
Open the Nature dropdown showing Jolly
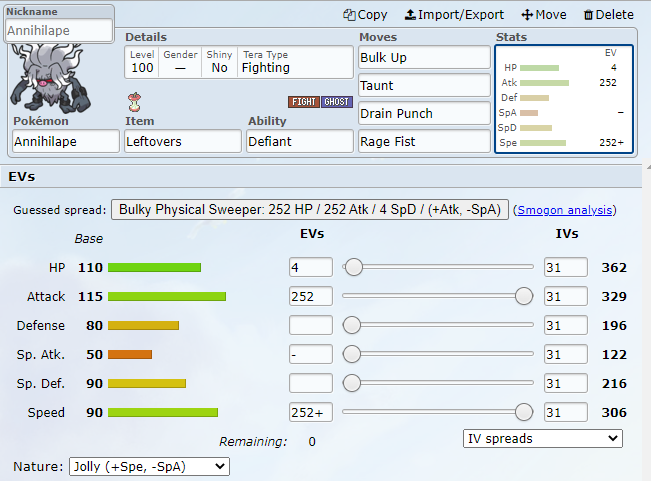[x=149, y=466]
